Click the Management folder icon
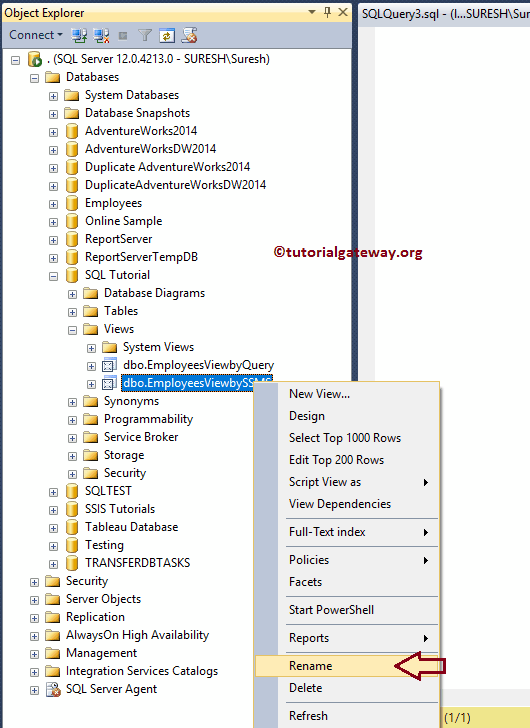 [x=52, y=653]
